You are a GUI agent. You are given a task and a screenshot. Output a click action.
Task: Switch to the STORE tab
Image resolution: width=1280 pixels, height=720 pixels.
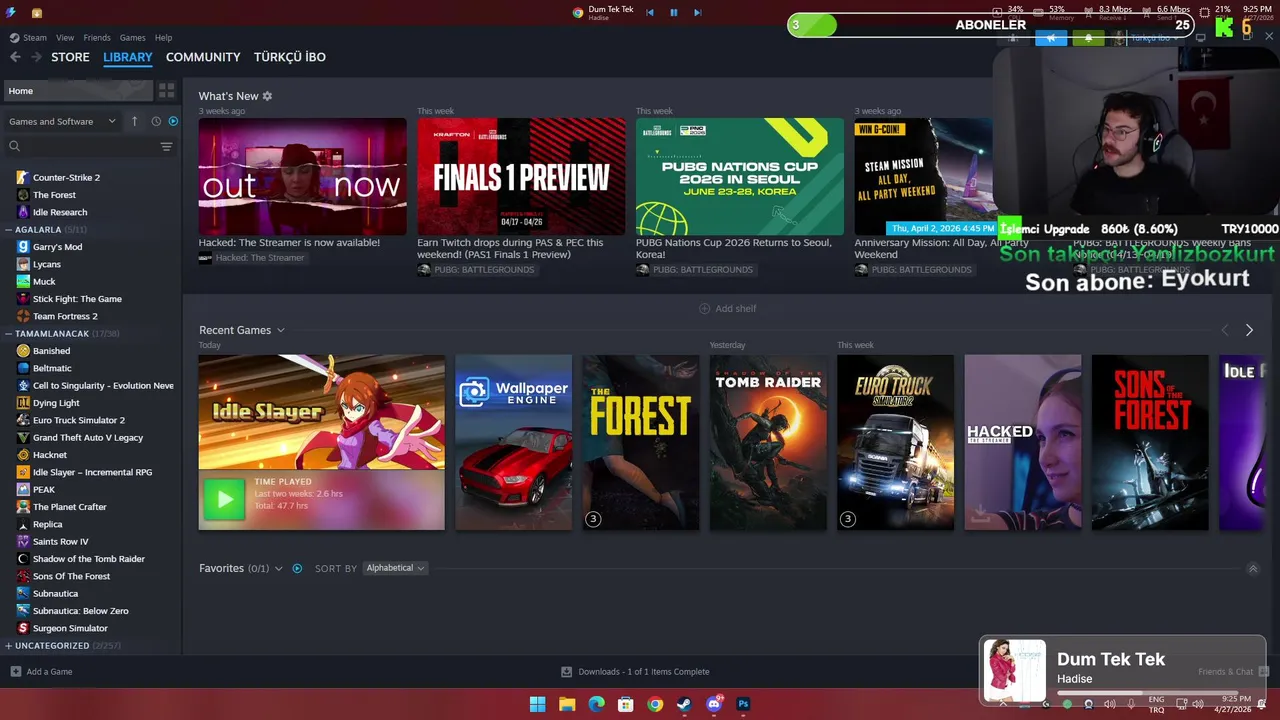(x=70, y=57)
